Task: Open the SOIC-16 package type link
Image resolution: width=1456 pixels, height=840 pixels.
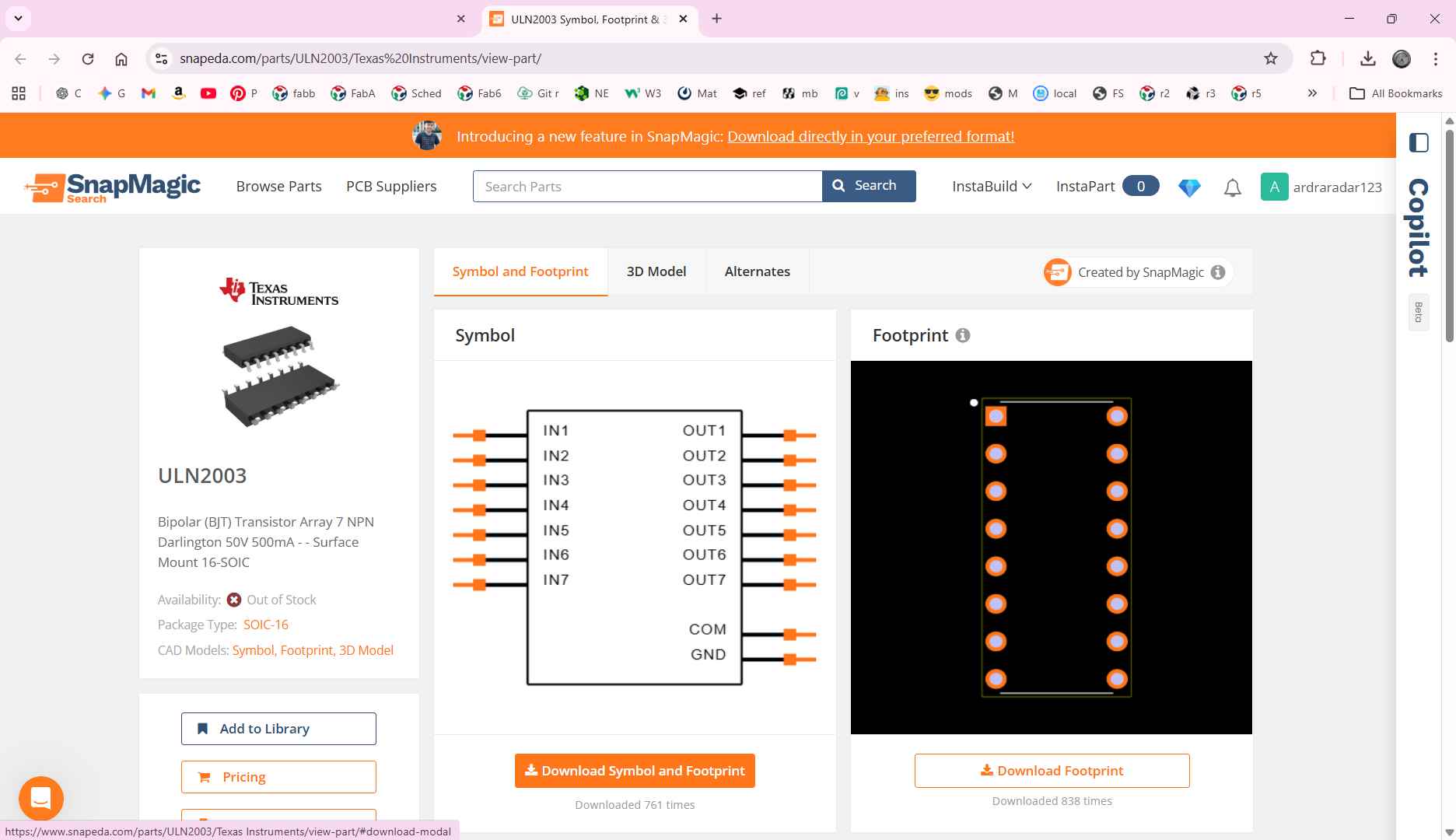Action: [x=265, y=625]
